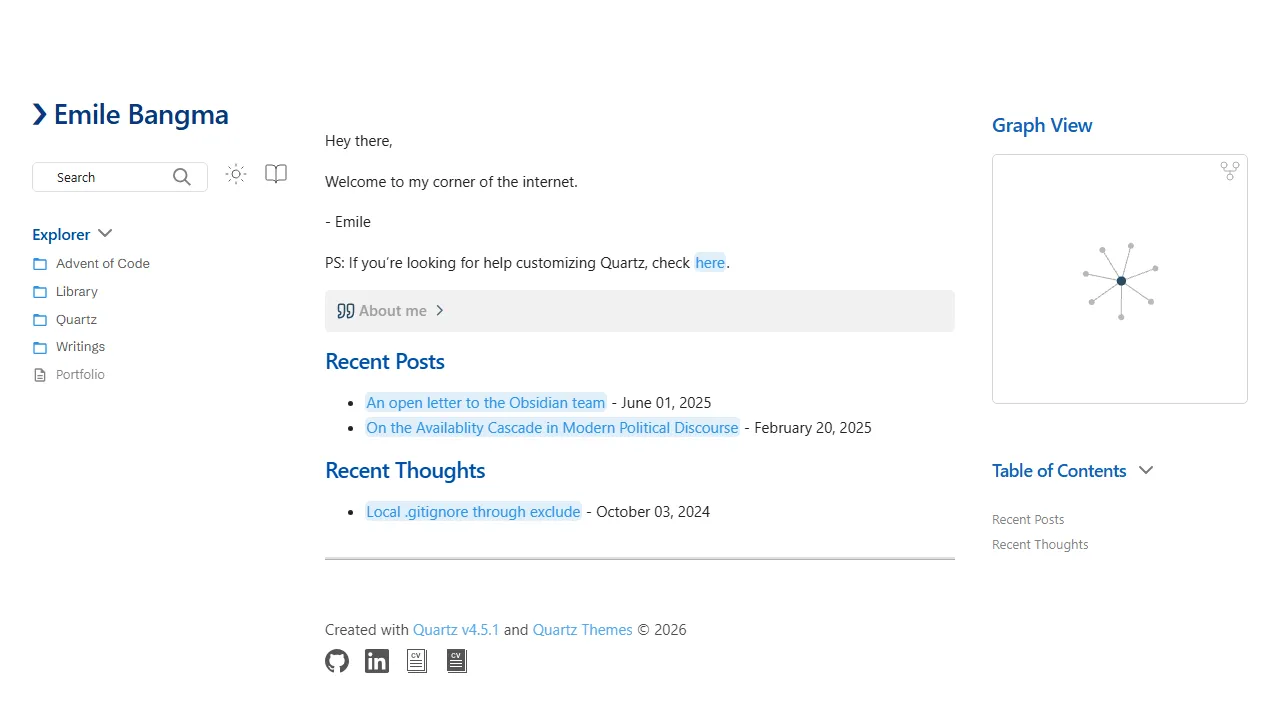Click the folder icon beside Advent of Code
Viewport: 1280px width, 720px height.
click(39, 263)
